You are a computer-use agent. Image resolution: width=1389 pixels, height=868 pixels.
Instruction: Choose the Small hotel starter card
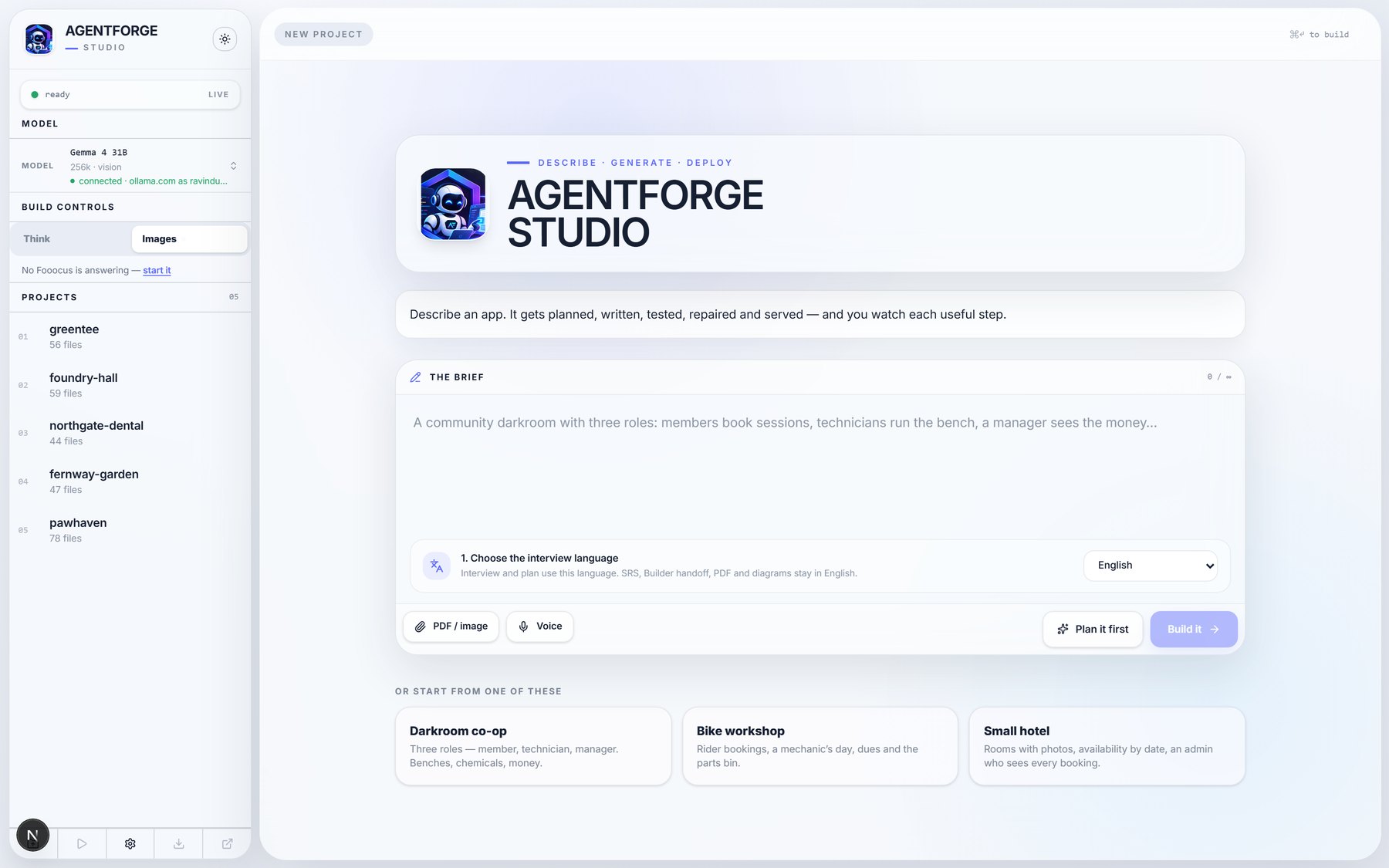tap(1107, 746)
